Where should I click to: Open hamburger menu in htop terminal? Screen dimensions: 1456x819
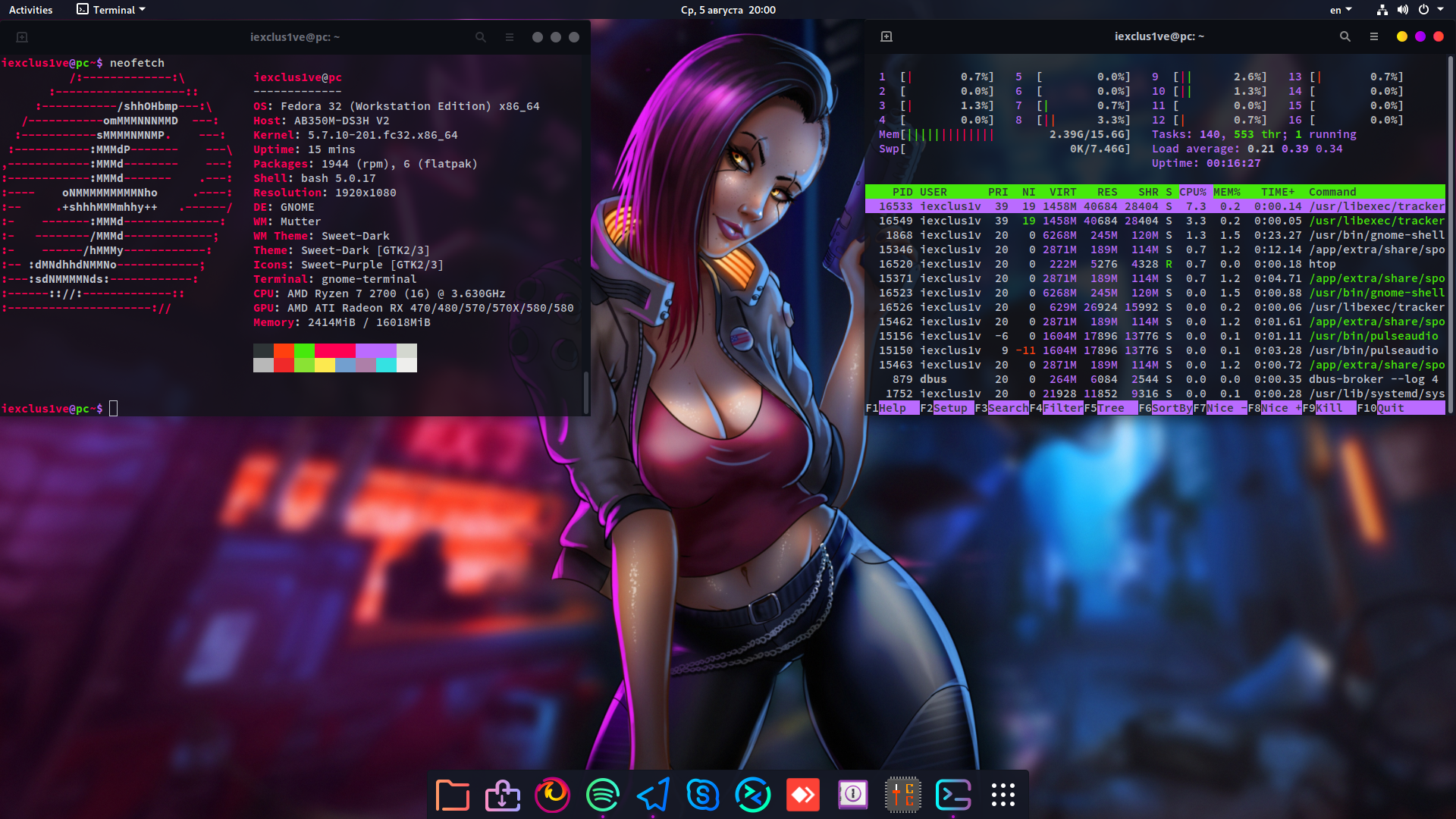pyautogui.click(x=1374, y=36)
